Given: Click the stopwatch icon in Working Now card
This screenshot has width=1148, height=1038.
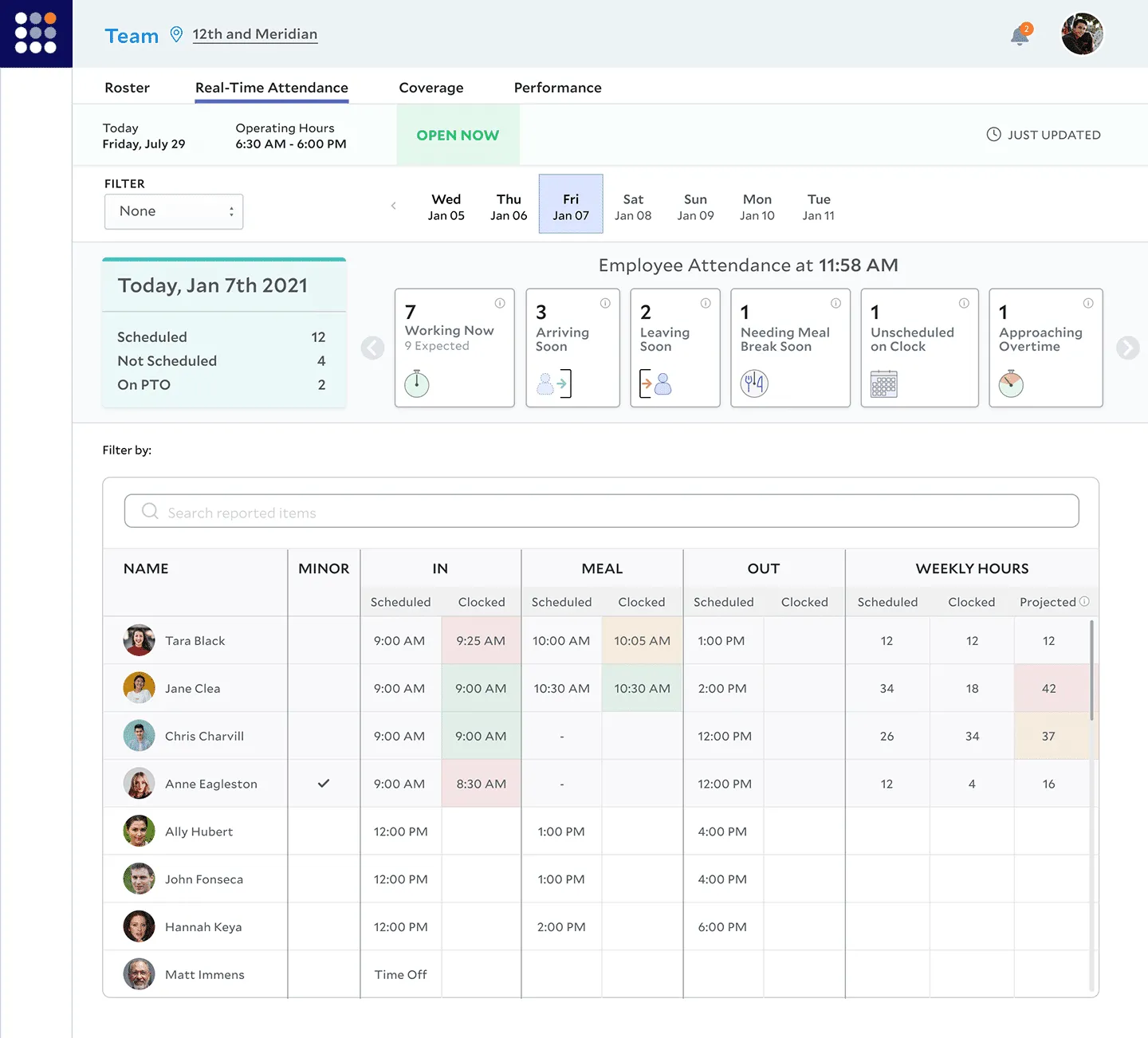Looking at the screenshot, I should pyautogui.click(x=416, y=383).
